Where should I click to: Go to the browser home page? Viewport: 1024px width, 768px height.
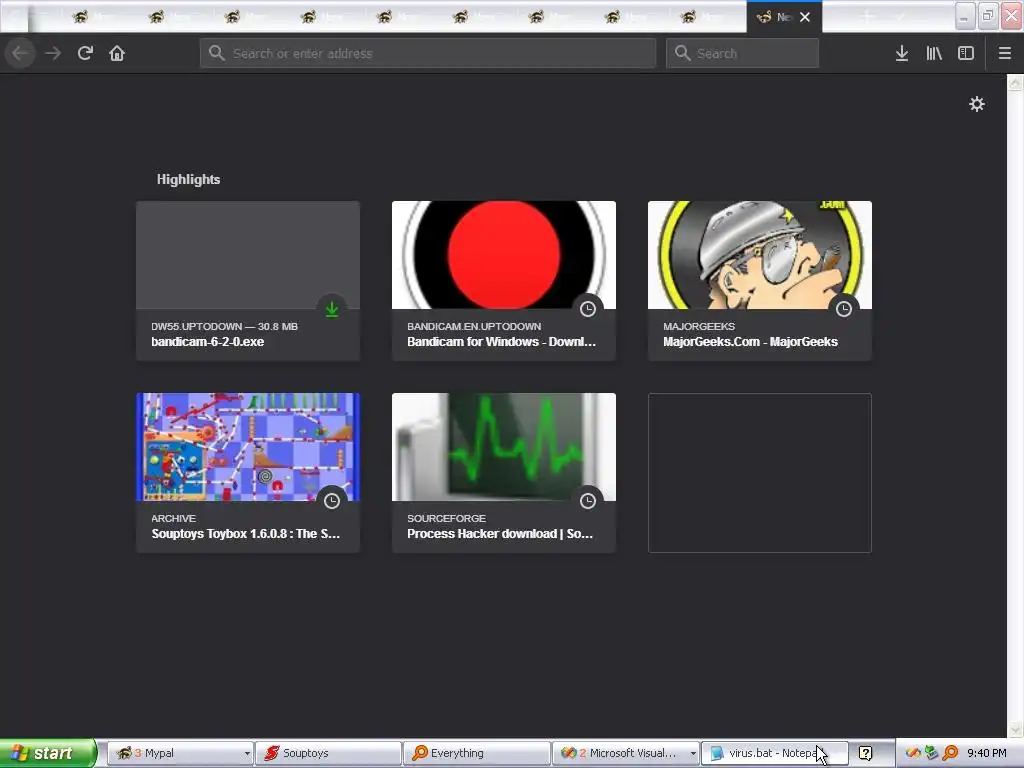(117, 54)
